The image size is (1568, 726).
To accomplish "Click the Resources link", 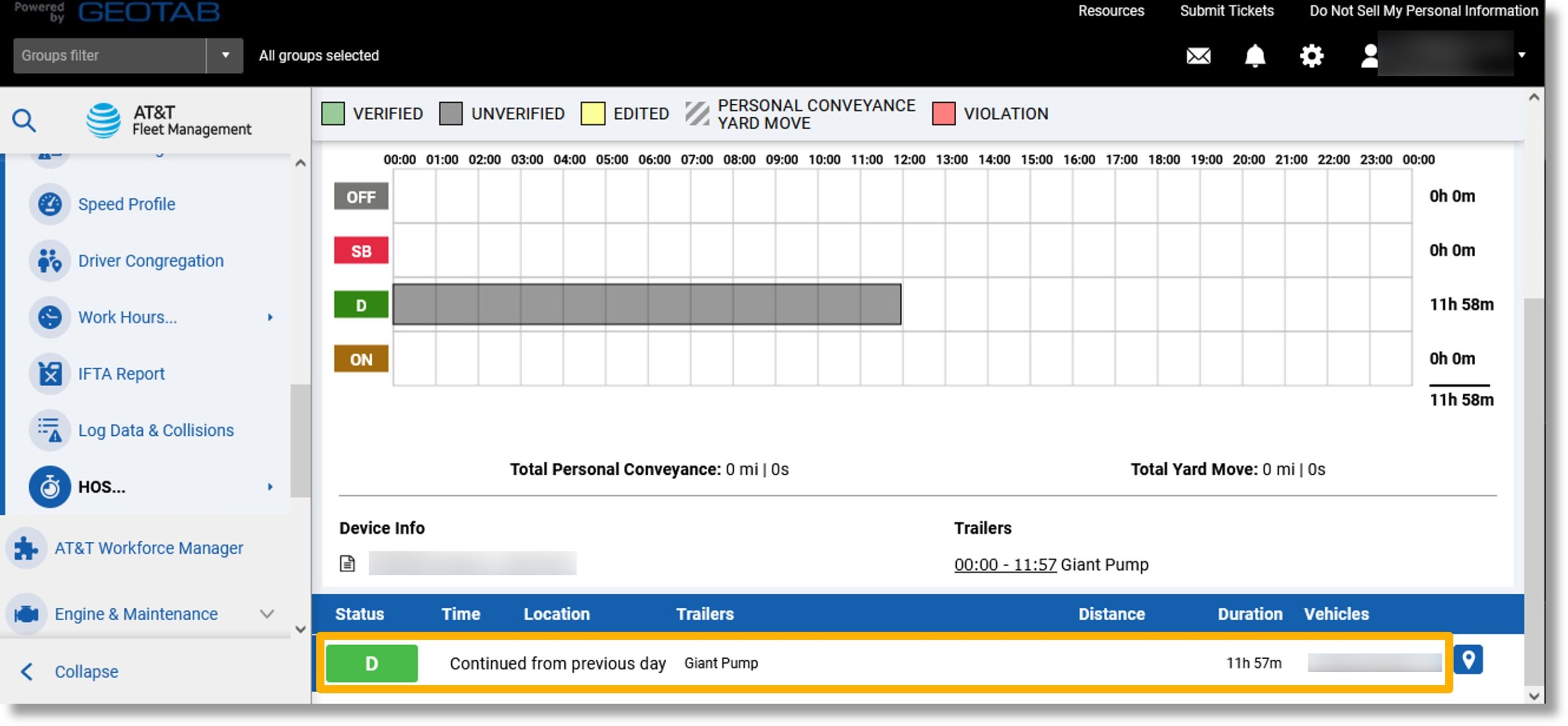I will (1110, 11).
